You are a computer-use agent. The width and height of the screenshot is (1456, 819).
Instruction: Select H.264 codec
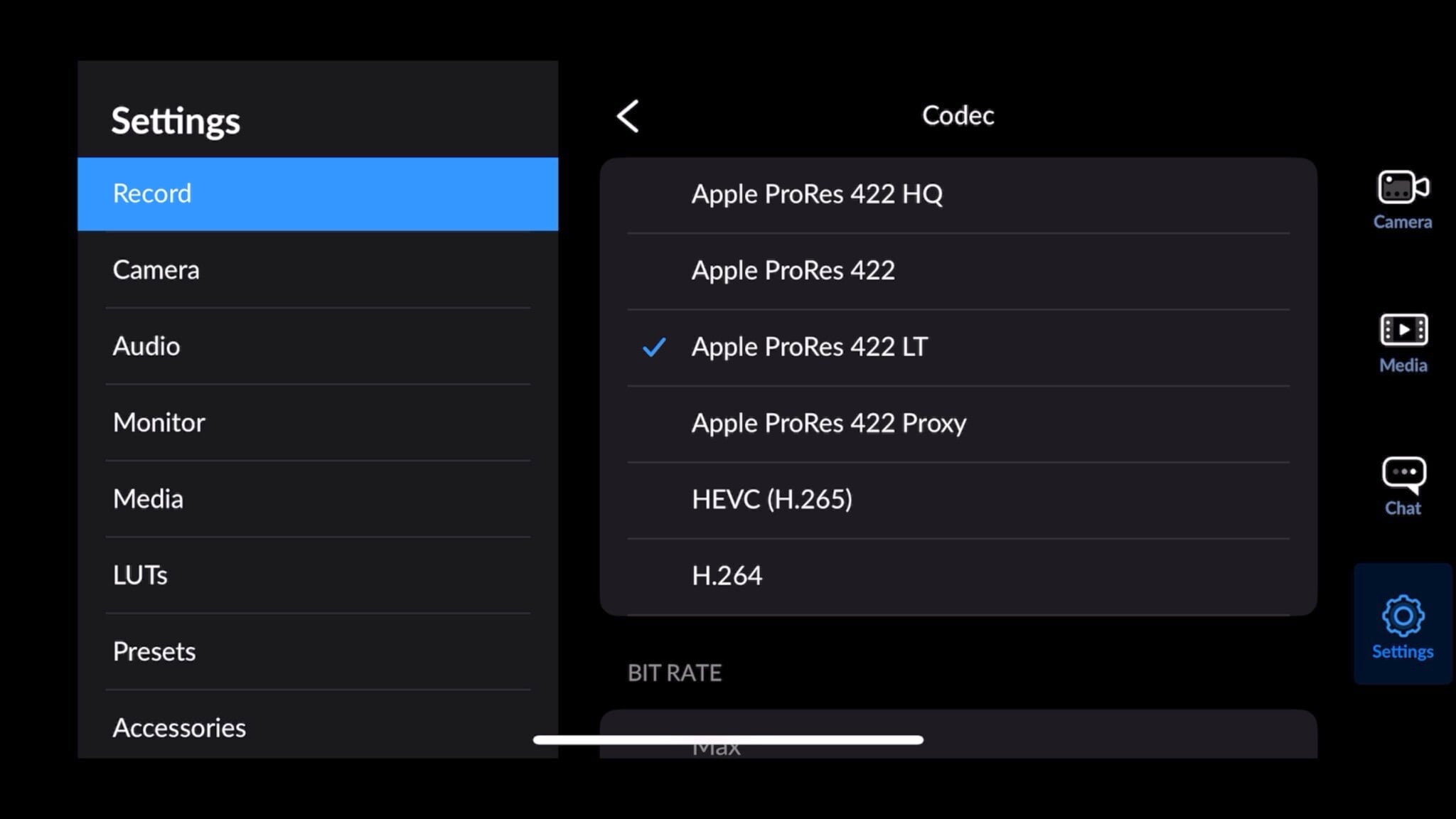click(x=727, y=574)
